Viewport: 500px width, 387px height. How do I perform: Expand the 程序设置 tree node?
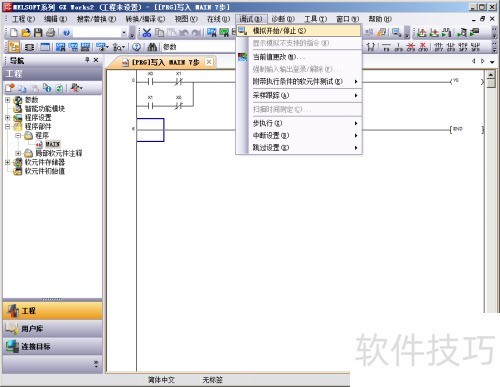click(x=8, y=117)
